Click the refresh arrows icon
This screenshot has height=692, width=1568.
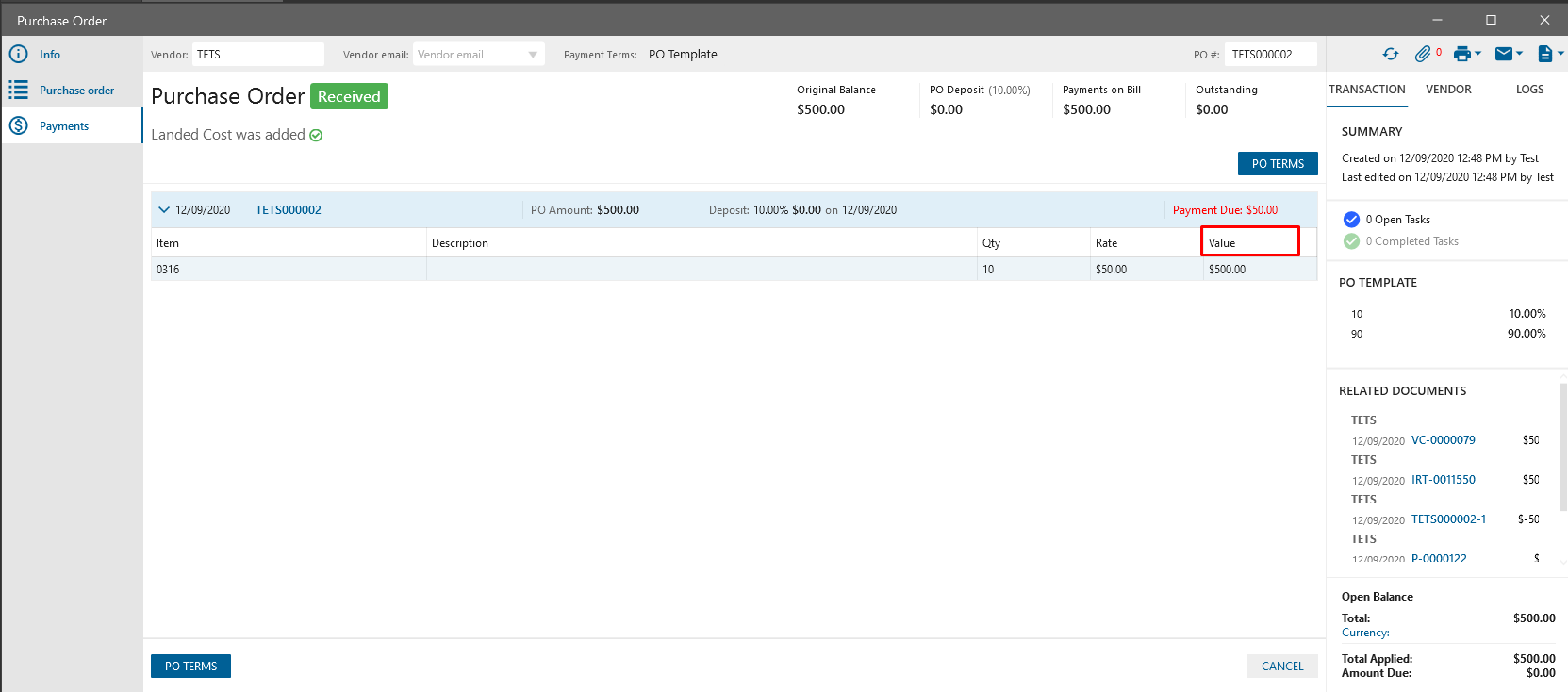(x=1391, y=54)
